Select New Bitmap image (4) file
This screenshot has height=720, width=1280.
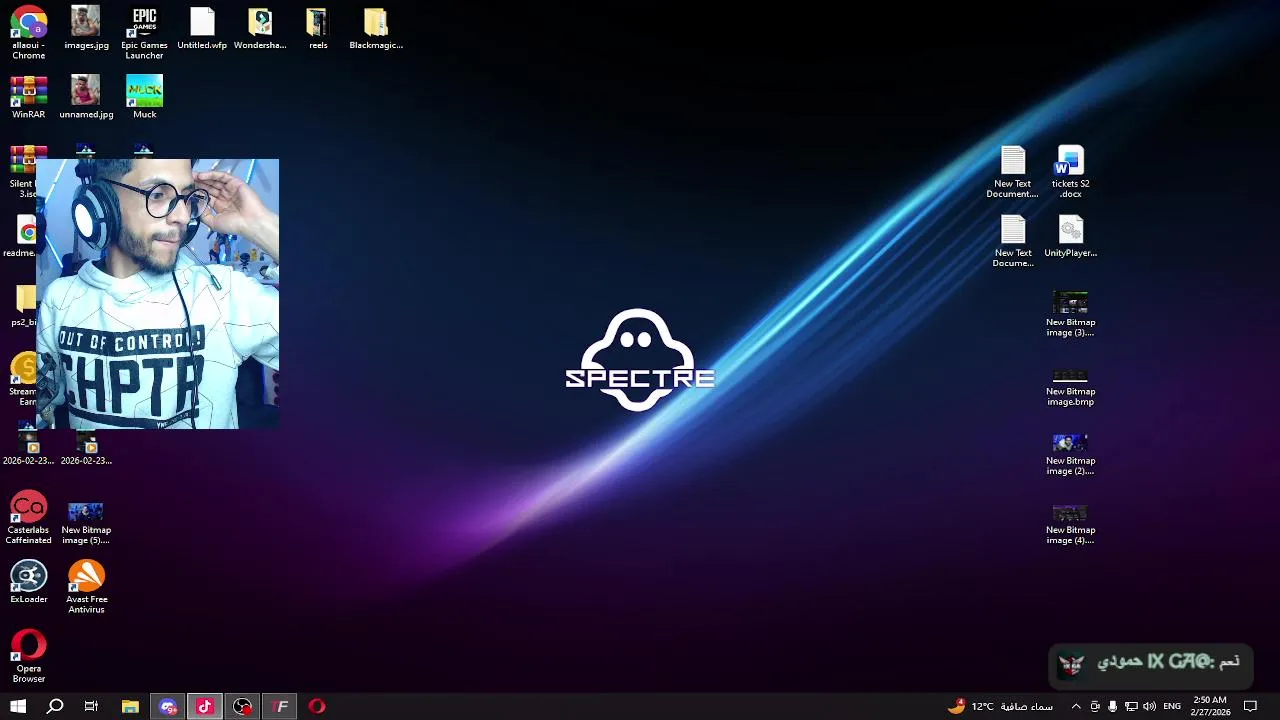tap(1070, 523)
